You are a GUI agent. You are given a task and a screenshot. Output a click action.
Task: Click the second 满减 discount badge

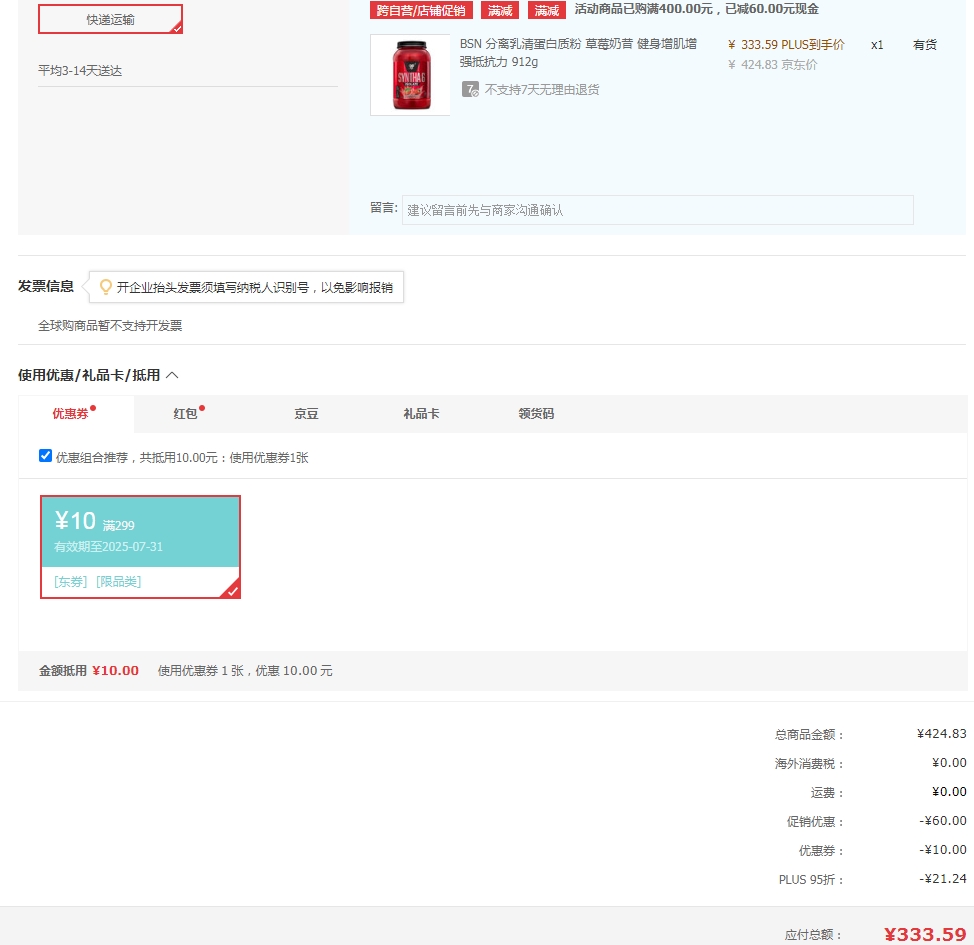pyautogui.click(x=547, y=10)
